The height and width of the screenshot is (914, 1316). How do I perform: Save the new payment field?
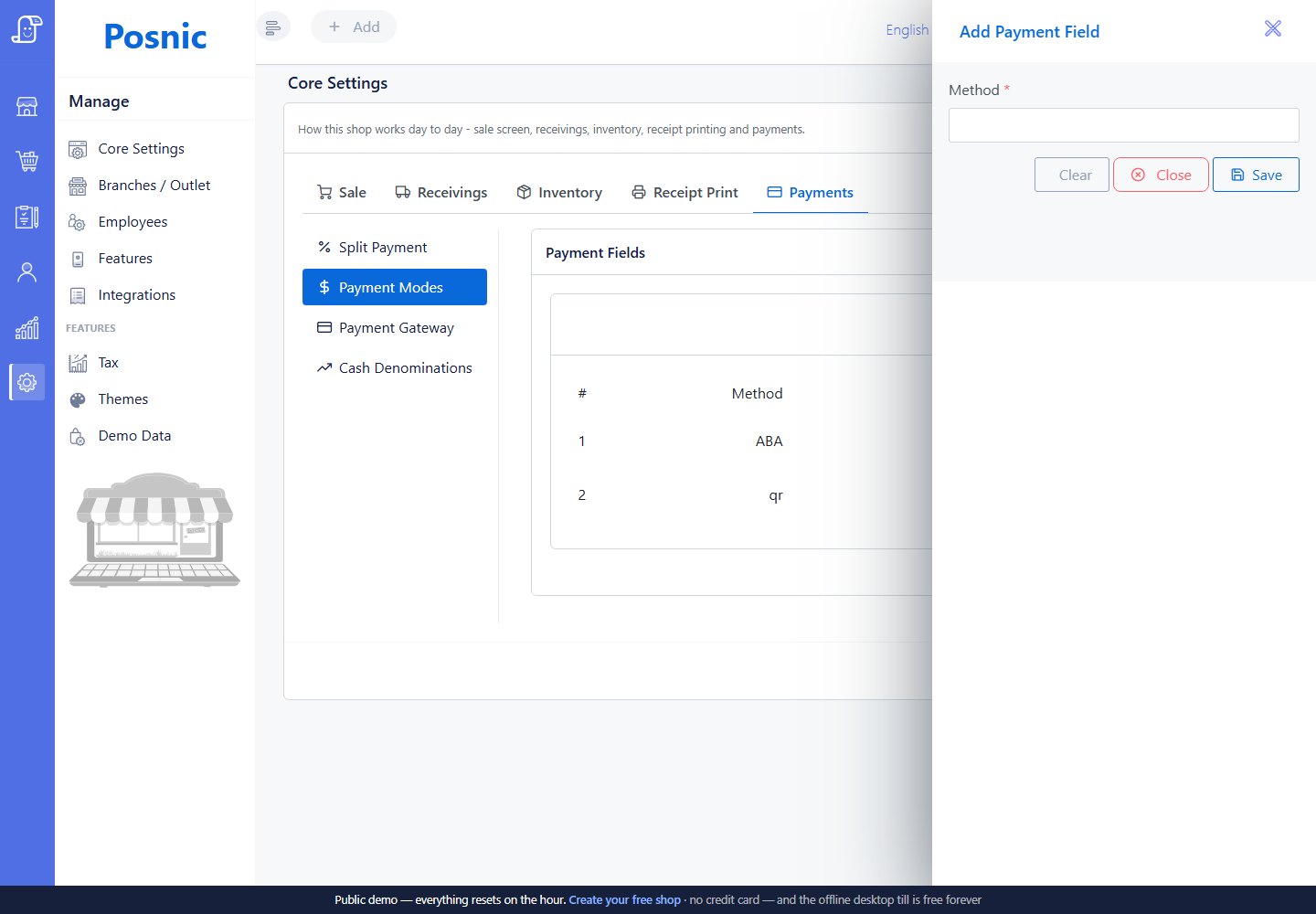click(1256, 175)
